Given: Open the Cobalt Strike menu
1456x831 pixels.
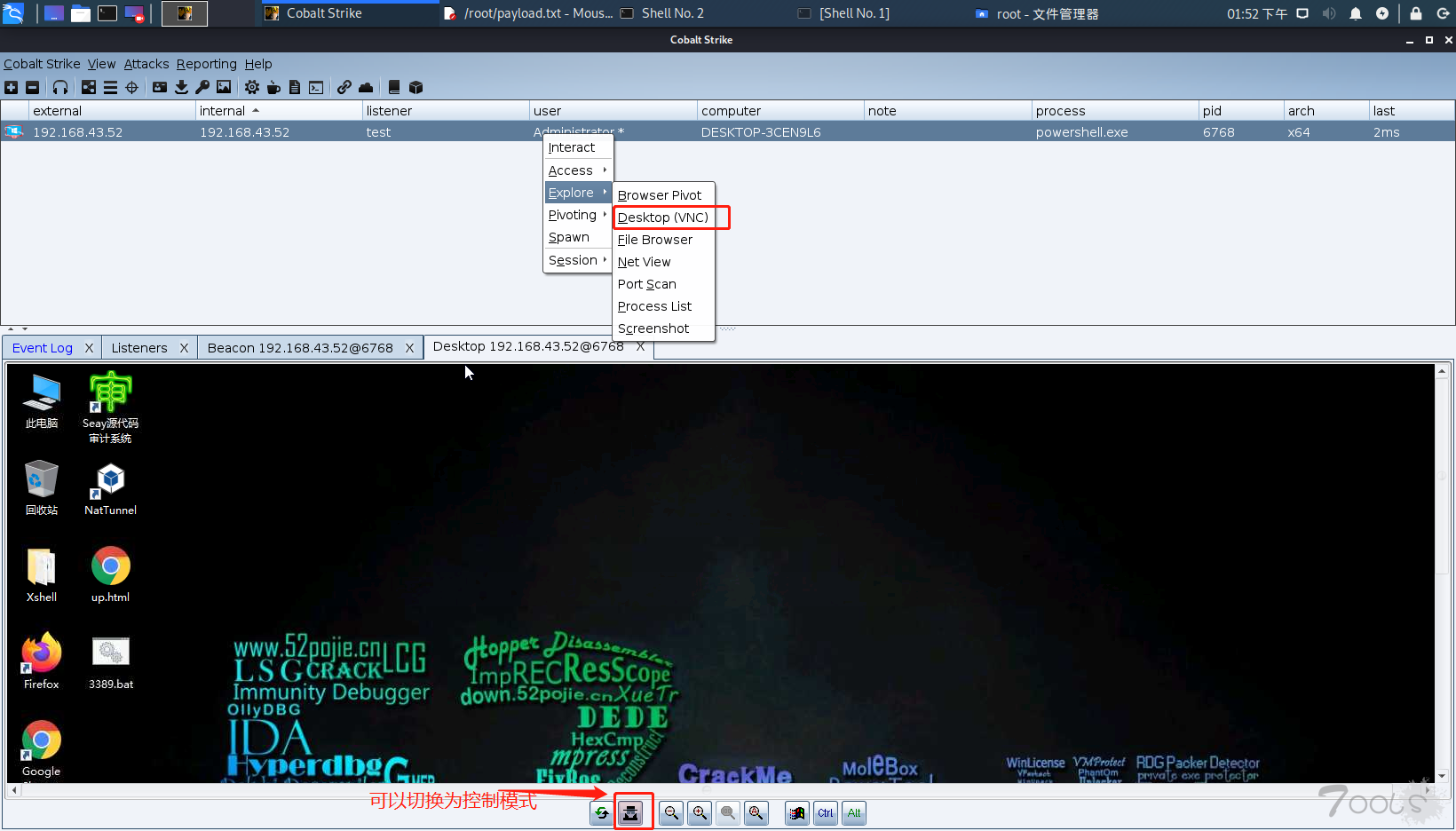Looking at the screenshot, I should coord(42,64).
